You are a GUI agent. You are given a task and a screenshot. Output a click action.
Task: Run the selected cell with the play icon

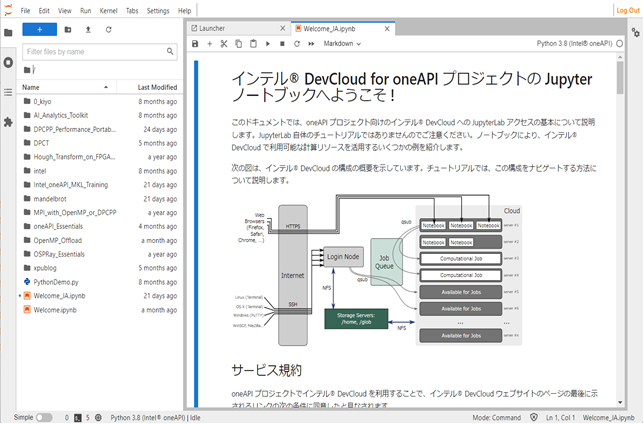tap(268, 44)
